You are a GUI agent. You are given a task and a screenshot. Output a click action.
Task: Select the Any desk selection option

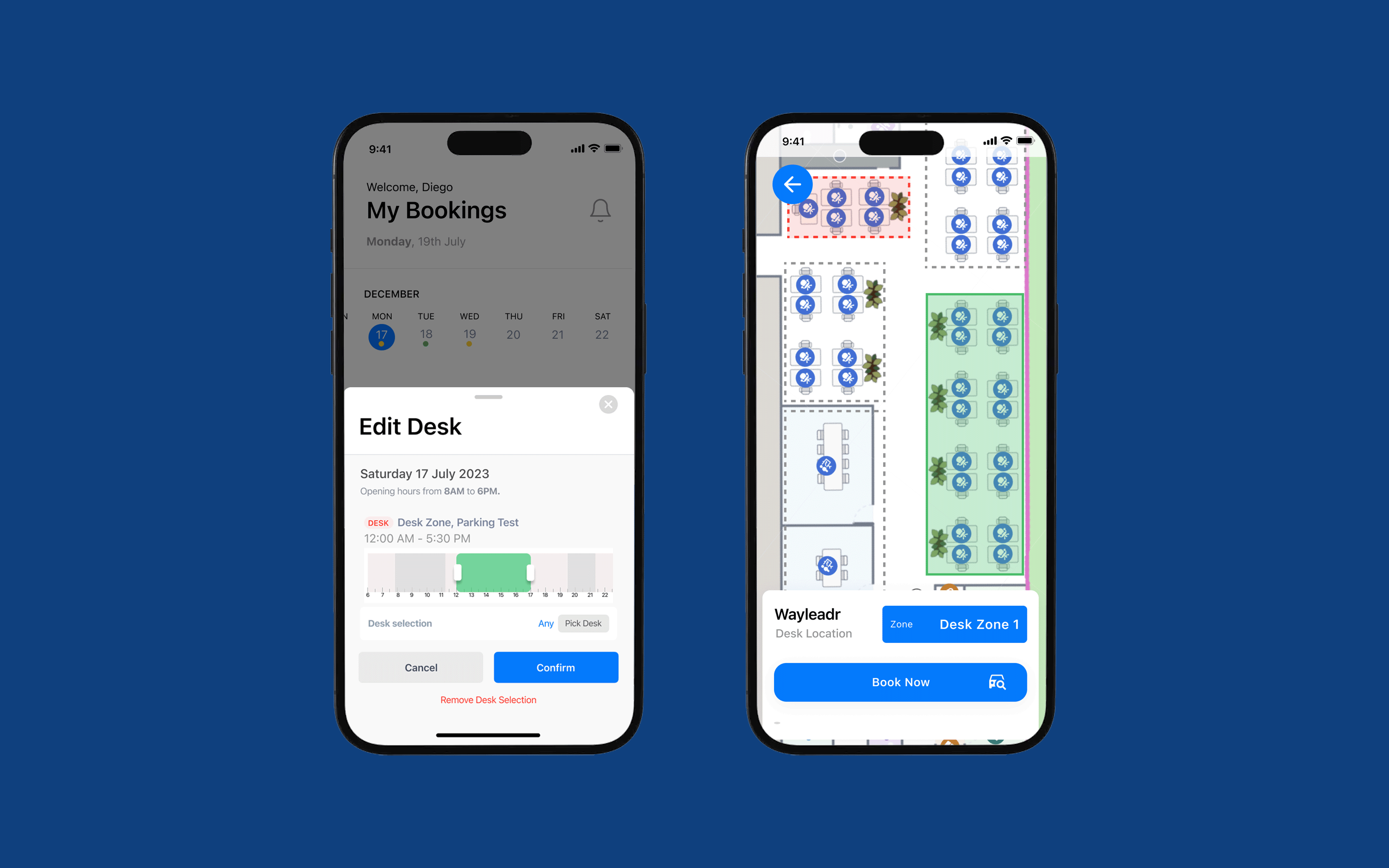pyautogui.click(x=546, y=623)
